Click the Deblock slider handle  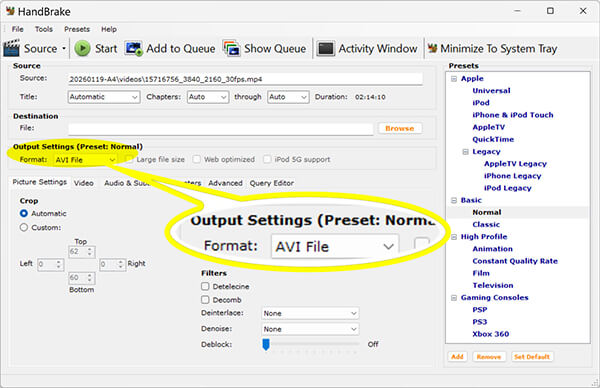pyautogui.click(x=266, y=344)
